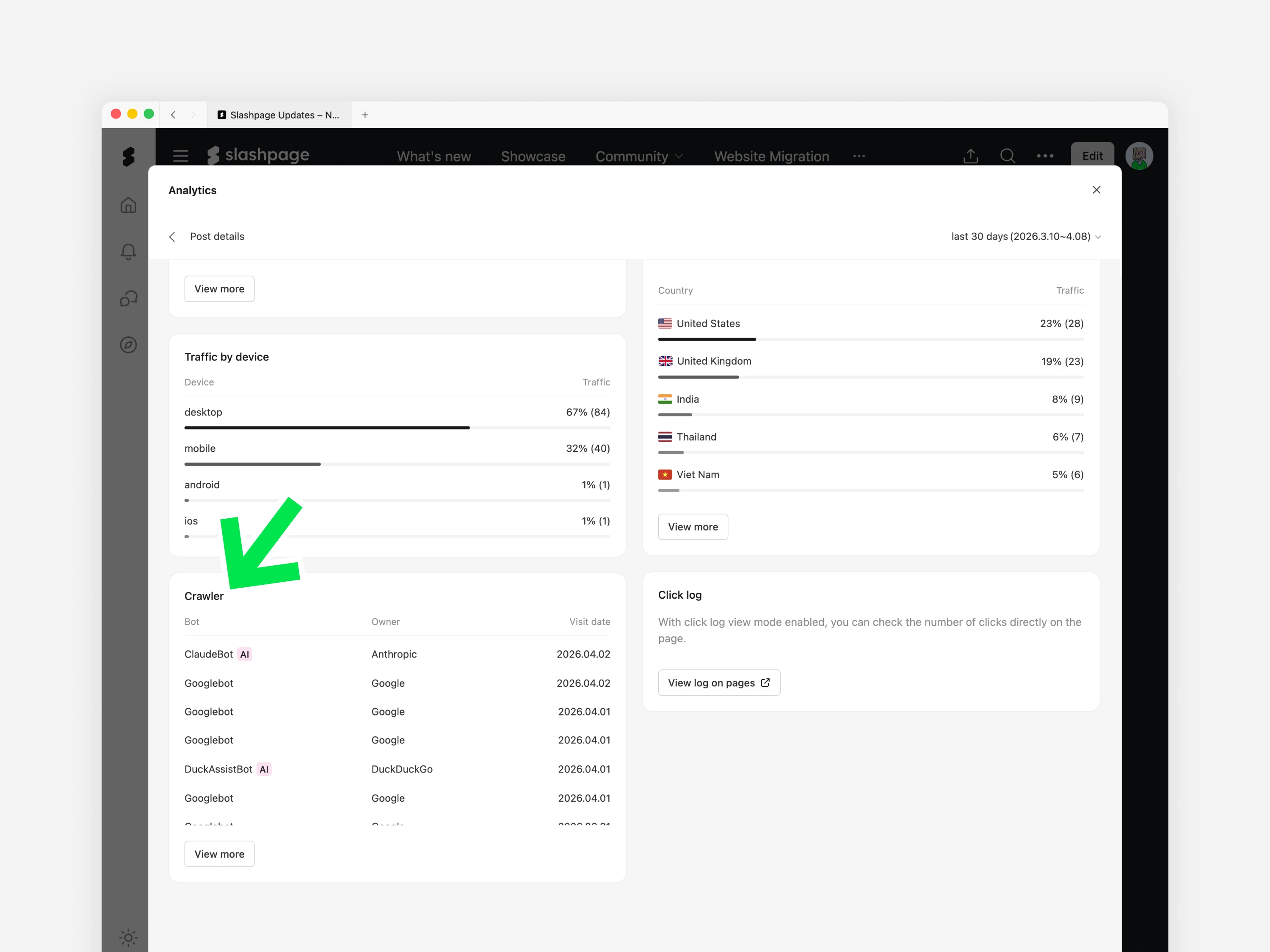Image resolution: width=1270 pixels, height=952 pixels.
Task: Toggle the sun theme icon
Action: pos(128,938)
